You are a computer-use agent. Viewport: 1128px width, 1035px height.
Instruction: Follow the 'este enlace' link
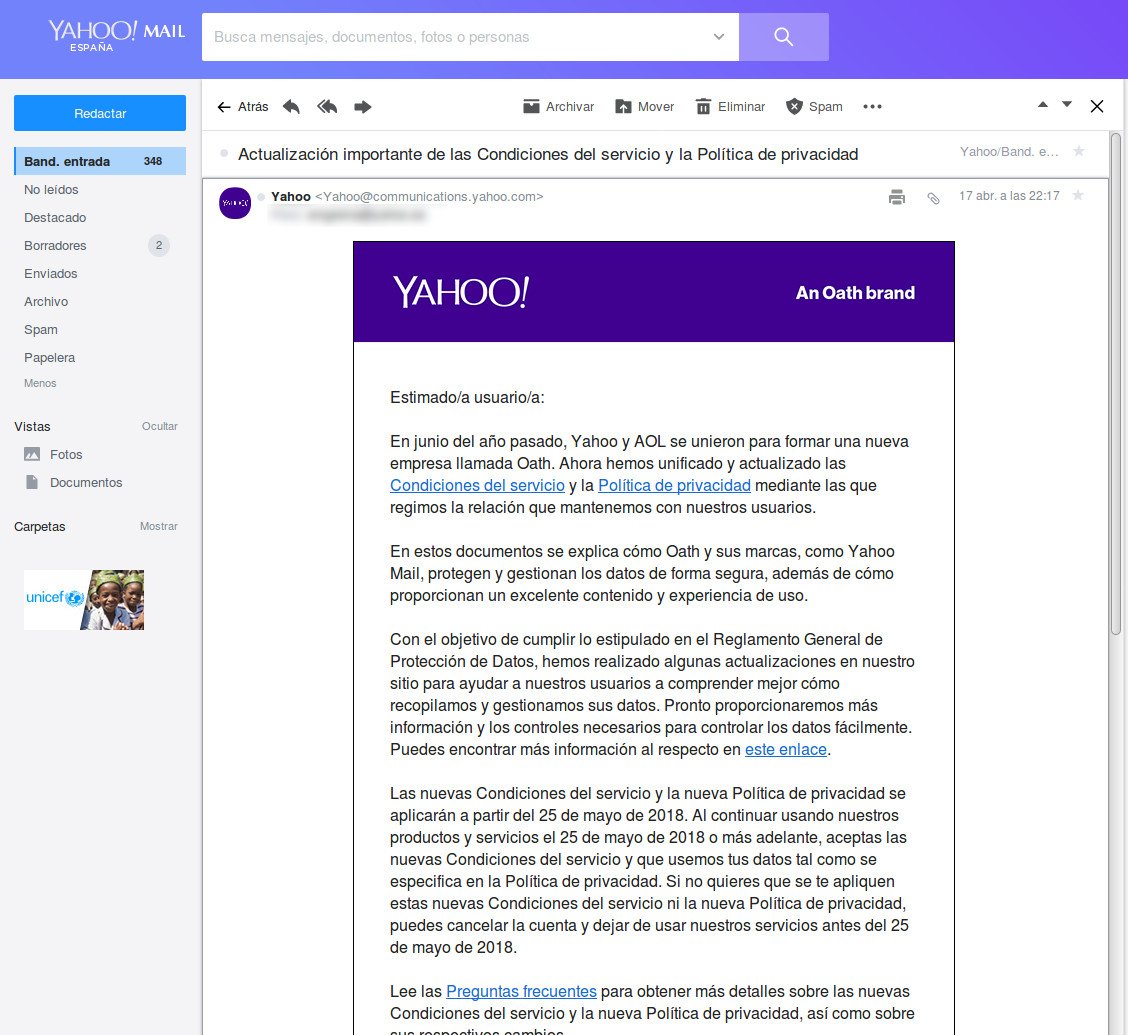tap(786, 749)
